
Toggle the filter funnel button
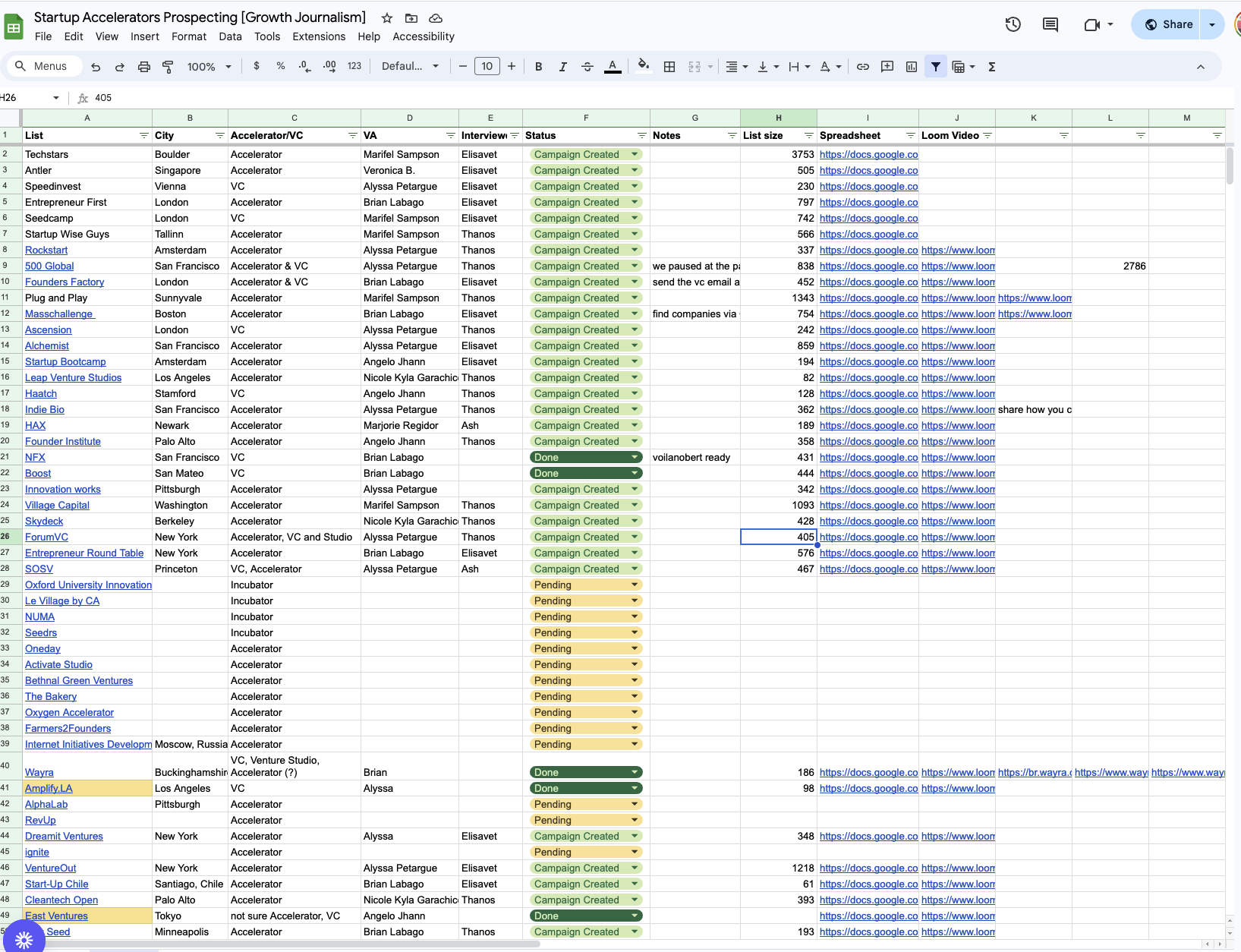[x=936, y=67]
